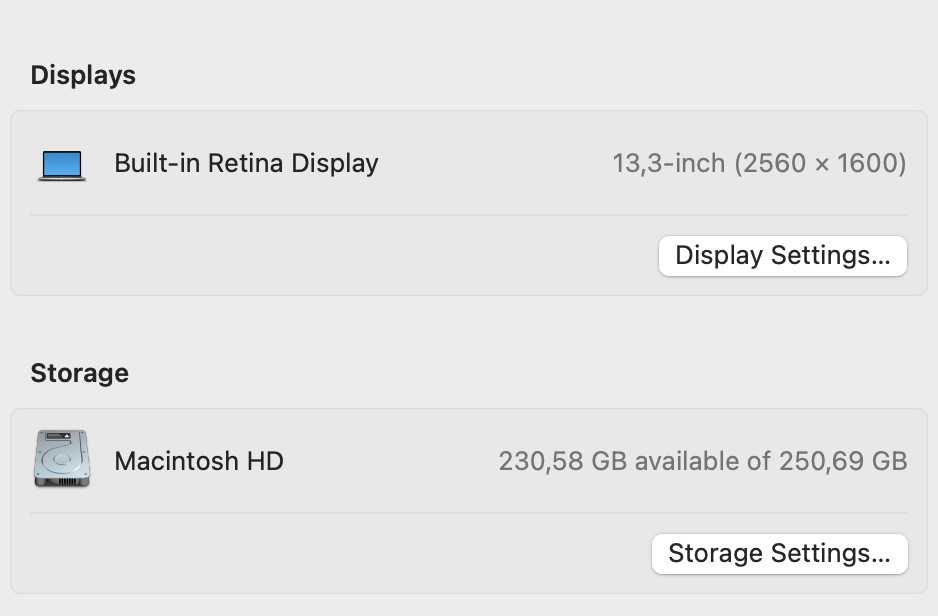Click the disk platter graphic of Macintosh HD
The width and height of the screenshot is (938, 616).
pyautogui.click(x=61, y=460)
